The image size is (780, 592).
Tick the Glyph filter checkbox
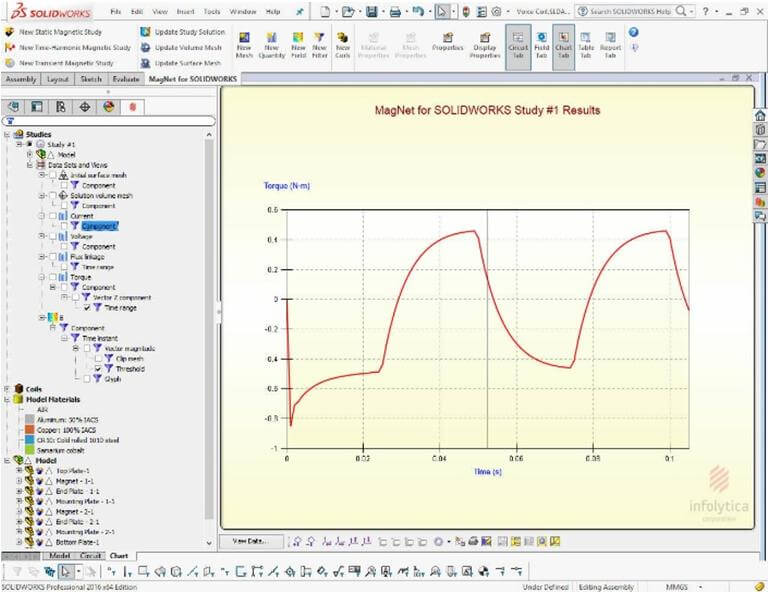pos(87,379)
